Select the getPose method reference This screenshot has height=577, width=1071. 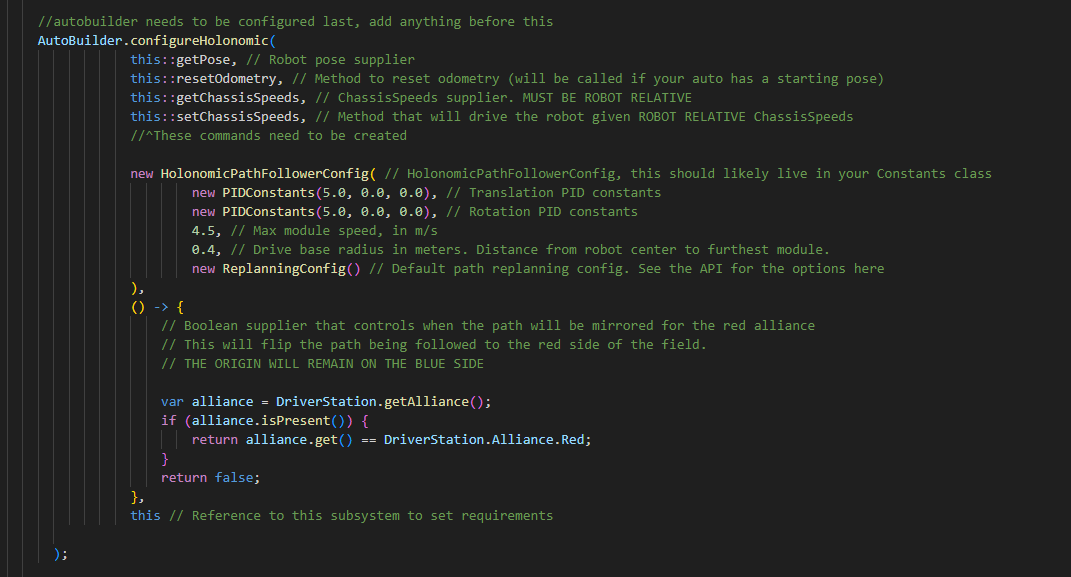tap(203, 59)
